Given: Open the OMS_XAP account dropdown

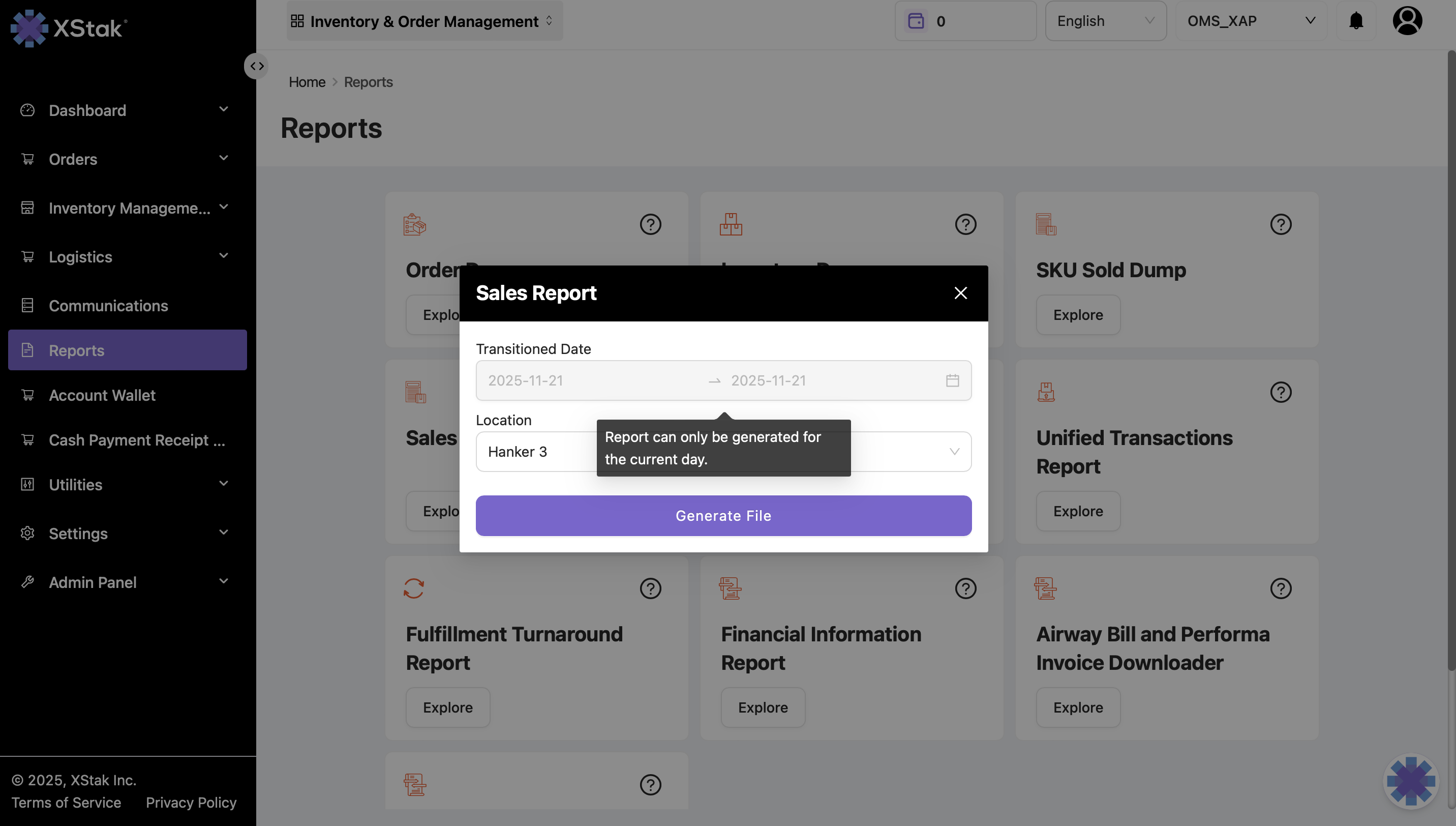Looking at the screenshot, I should 1250,21.
